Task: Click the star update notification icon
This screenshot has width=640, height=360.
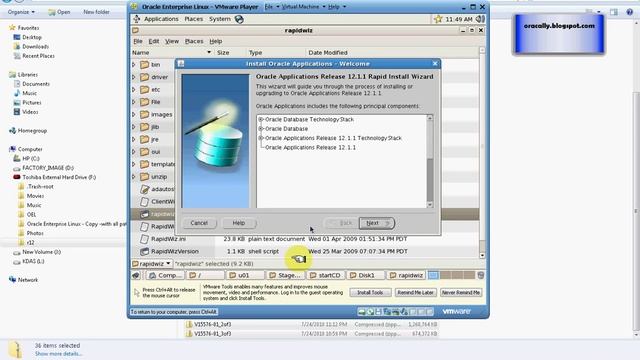Action: tap(438, 19)
